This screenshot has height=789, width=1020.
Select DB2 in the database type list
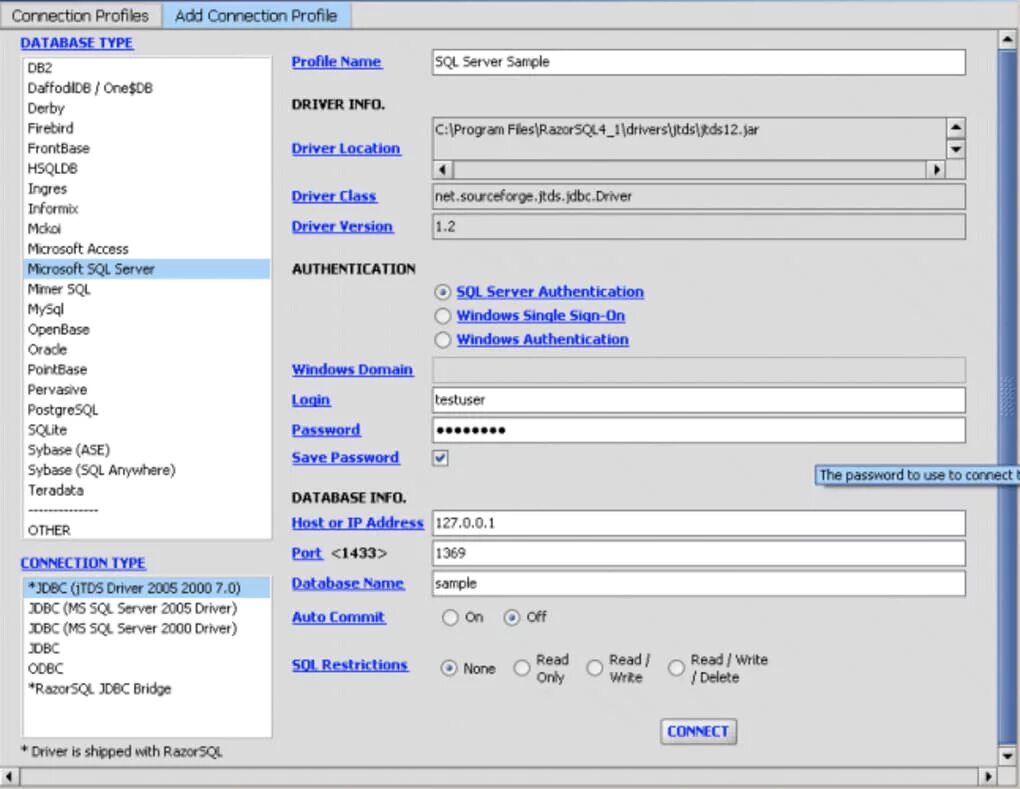click(x=146, y=68)
